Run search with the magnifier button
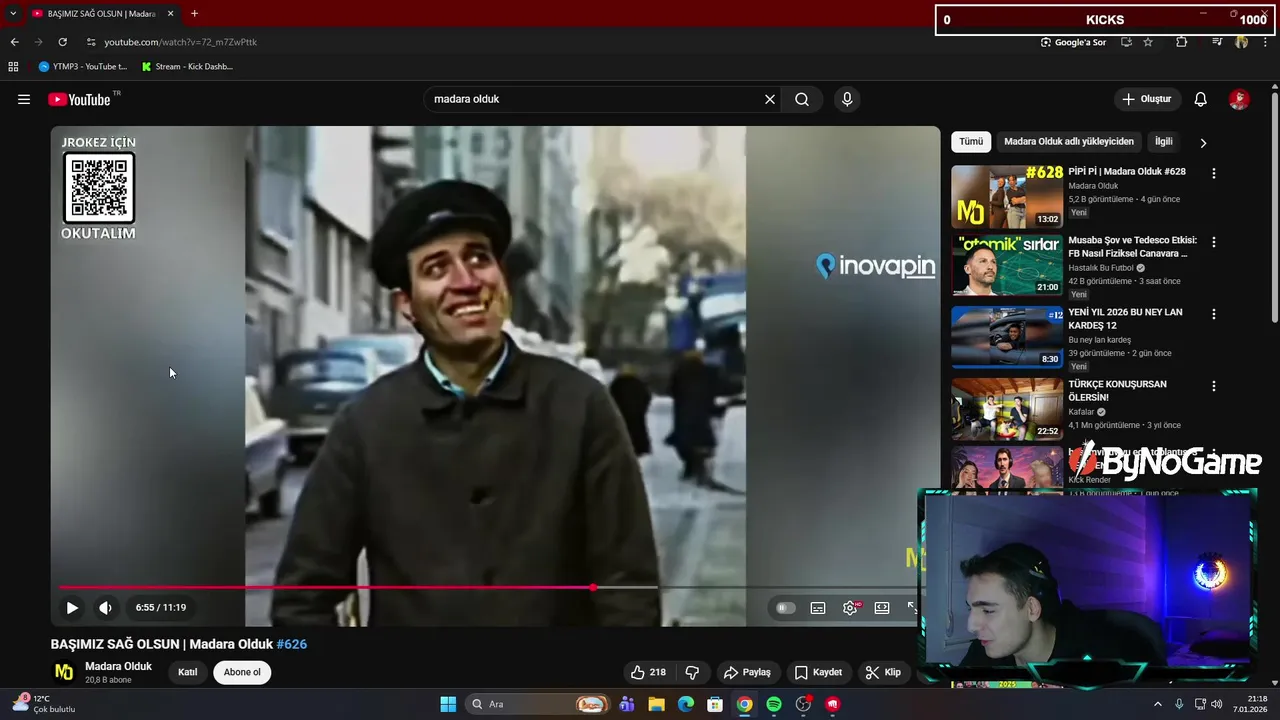Screen dimensions: 1280x720 tap(802, 99)
